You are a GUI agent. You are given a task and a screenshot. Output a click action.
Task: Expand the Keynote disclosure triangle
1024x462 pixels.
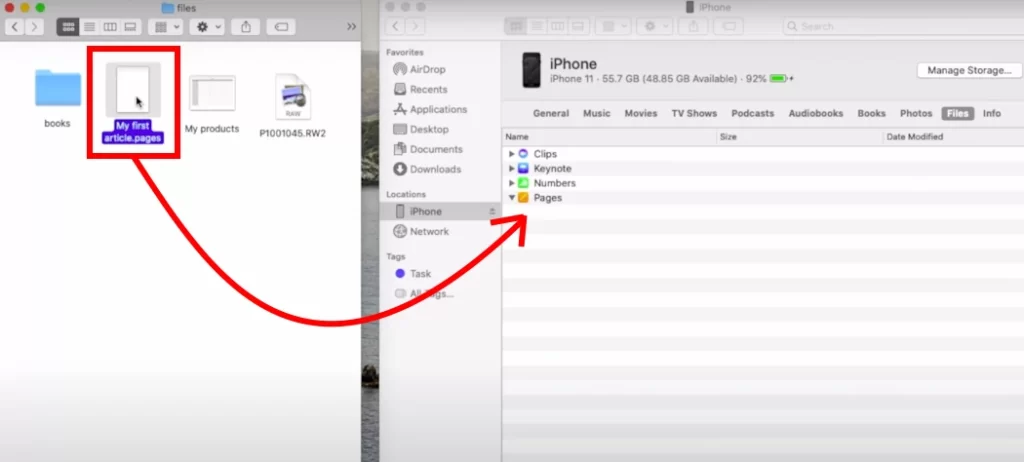pyautogui.click(x=511, y=169)
